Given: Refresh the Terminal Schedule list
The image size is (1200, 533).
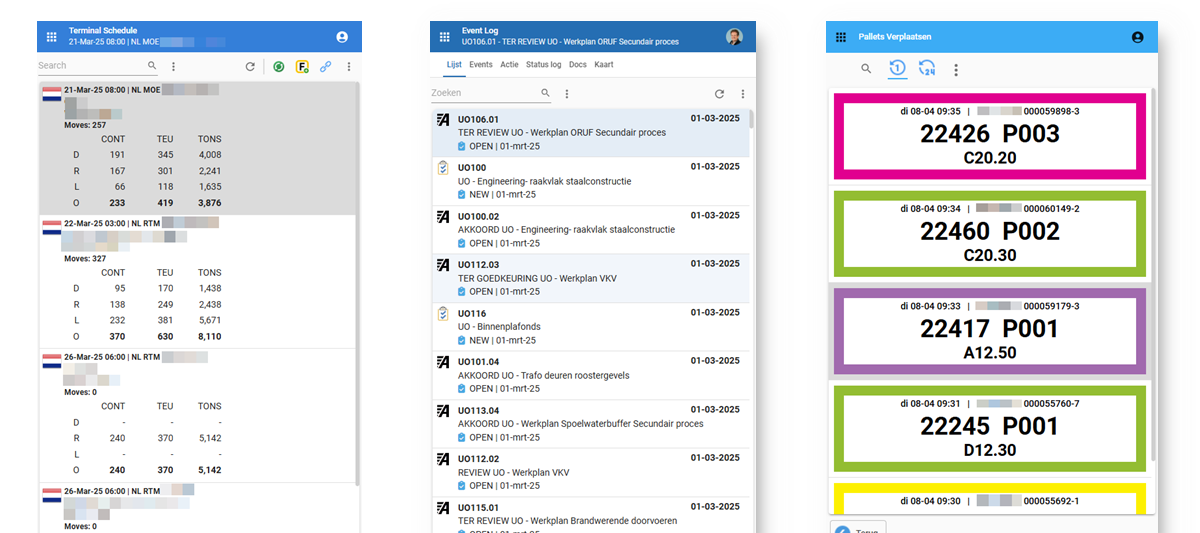Looking at the screenshot, I should click(x=250, y=67).
